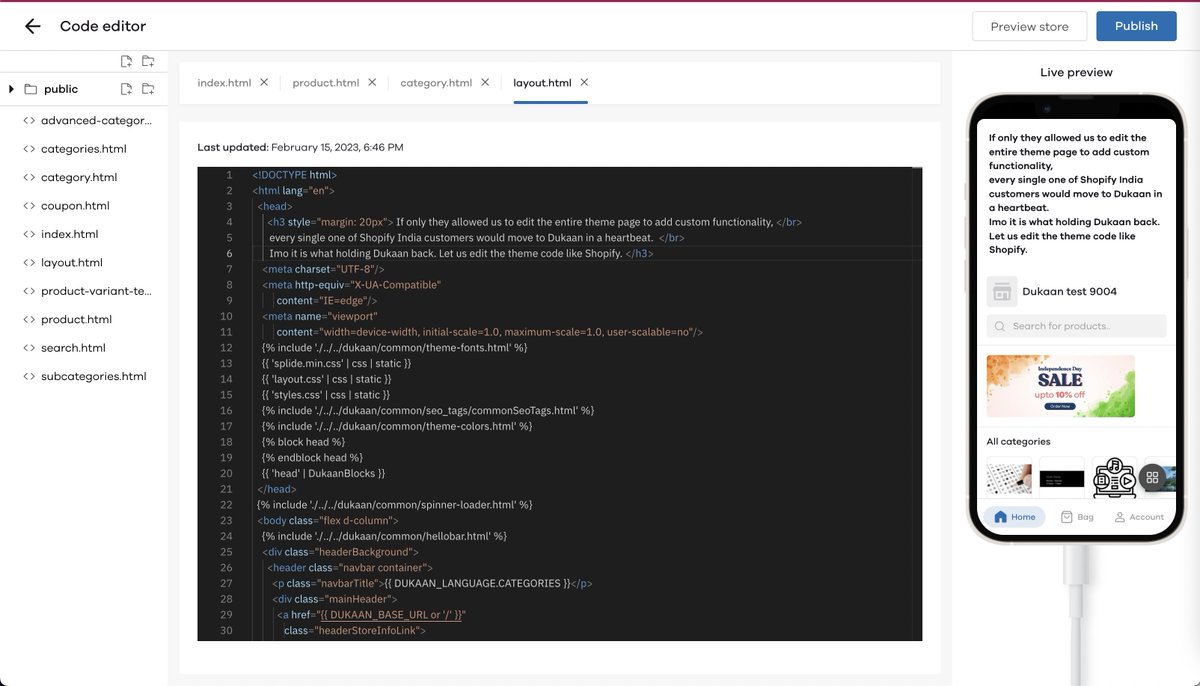Go back with the left arrow icon

[33, 27]
